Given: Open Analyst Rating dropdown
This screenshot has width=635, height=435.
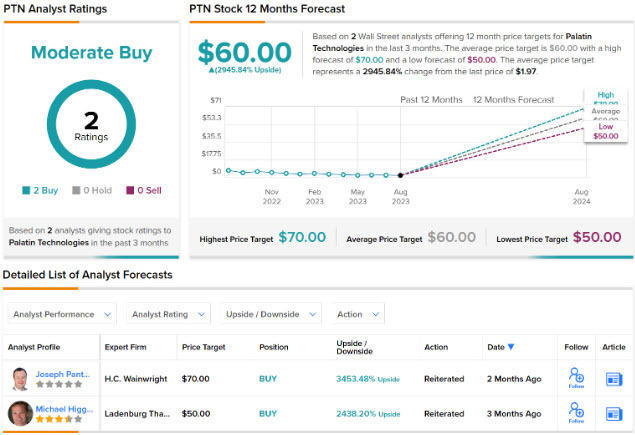Looking at the screenshot, I should 168,314.
